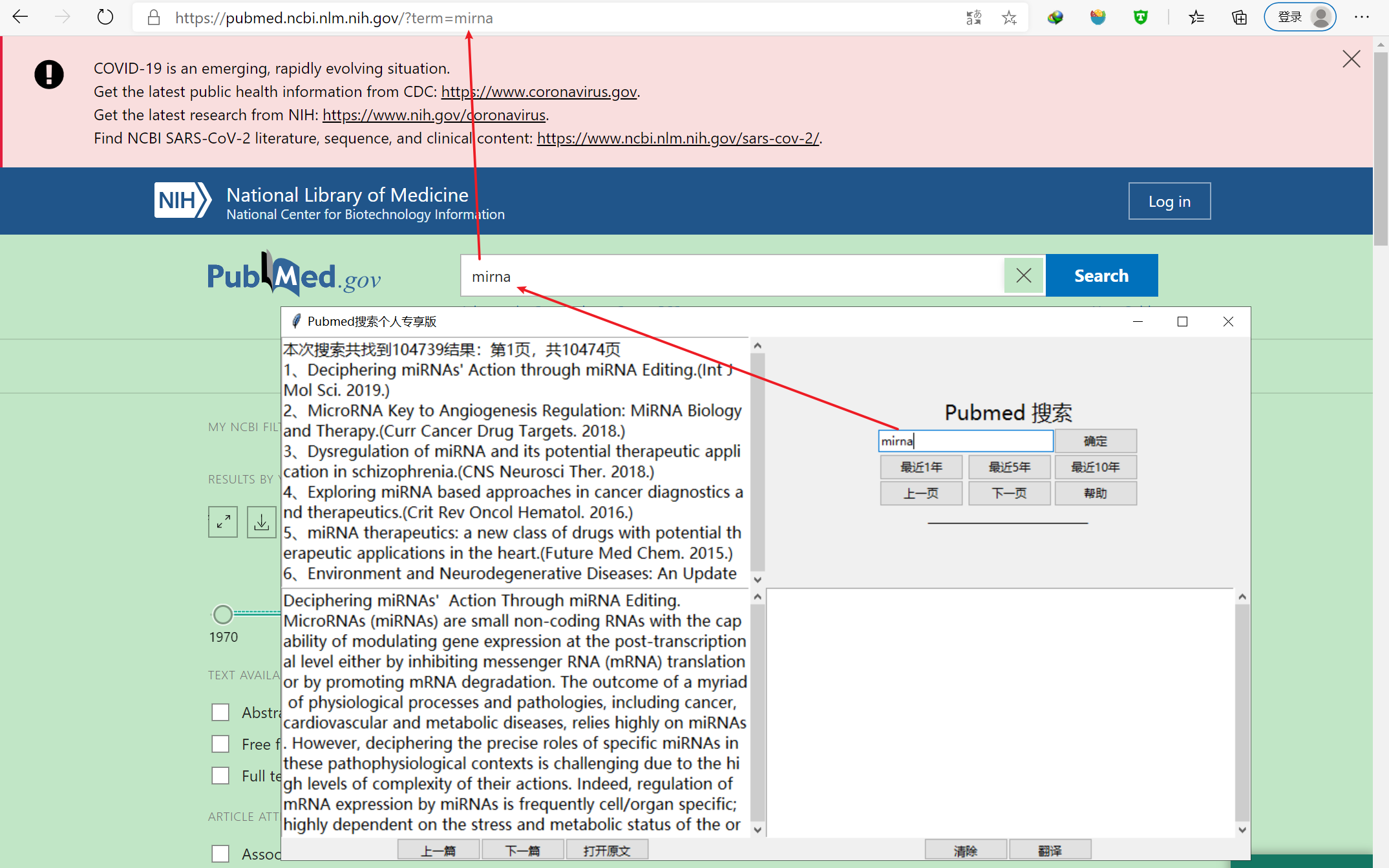Select the 最近5年 filter button
Screen dimensions: 1389x868
(1009, 467)
